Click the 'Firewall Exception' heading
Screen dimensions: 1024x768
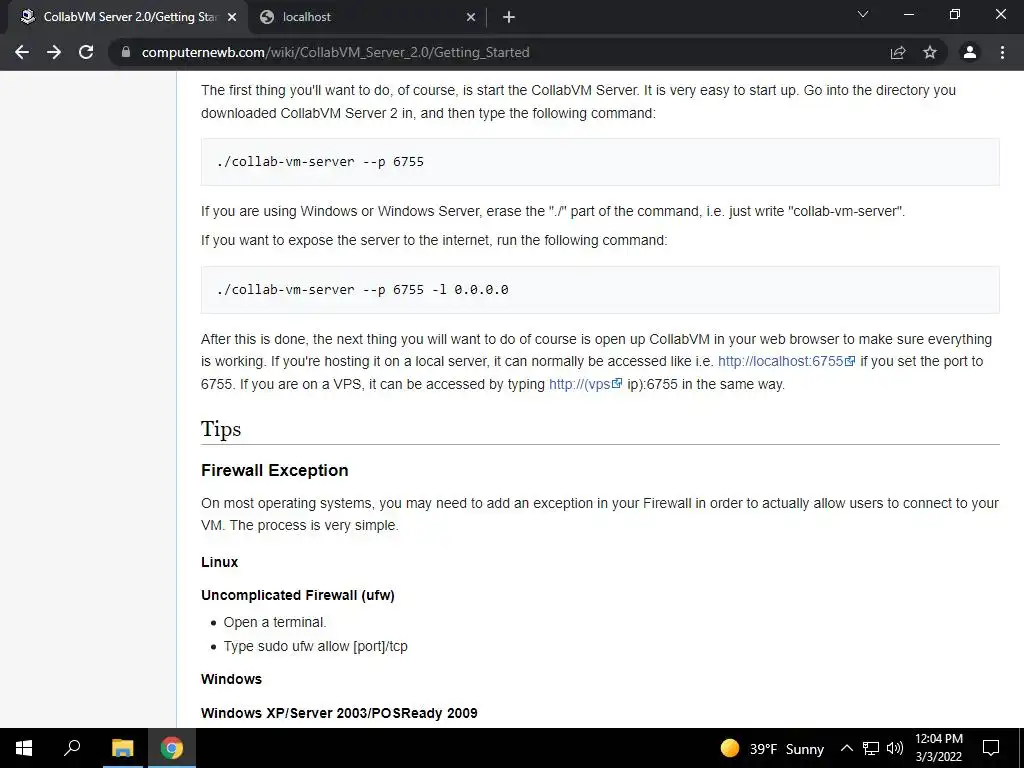[274, 470]
